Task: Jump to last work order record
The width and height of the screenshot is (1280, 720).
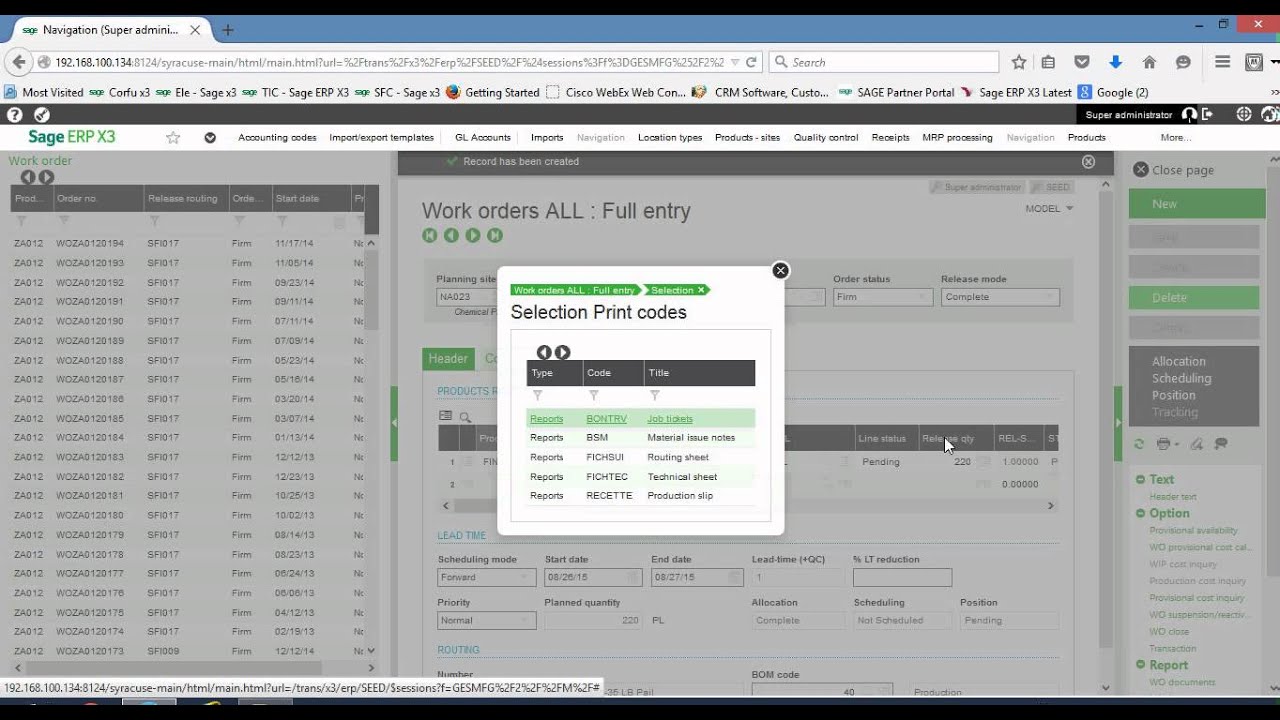Action: click(494, 235)
